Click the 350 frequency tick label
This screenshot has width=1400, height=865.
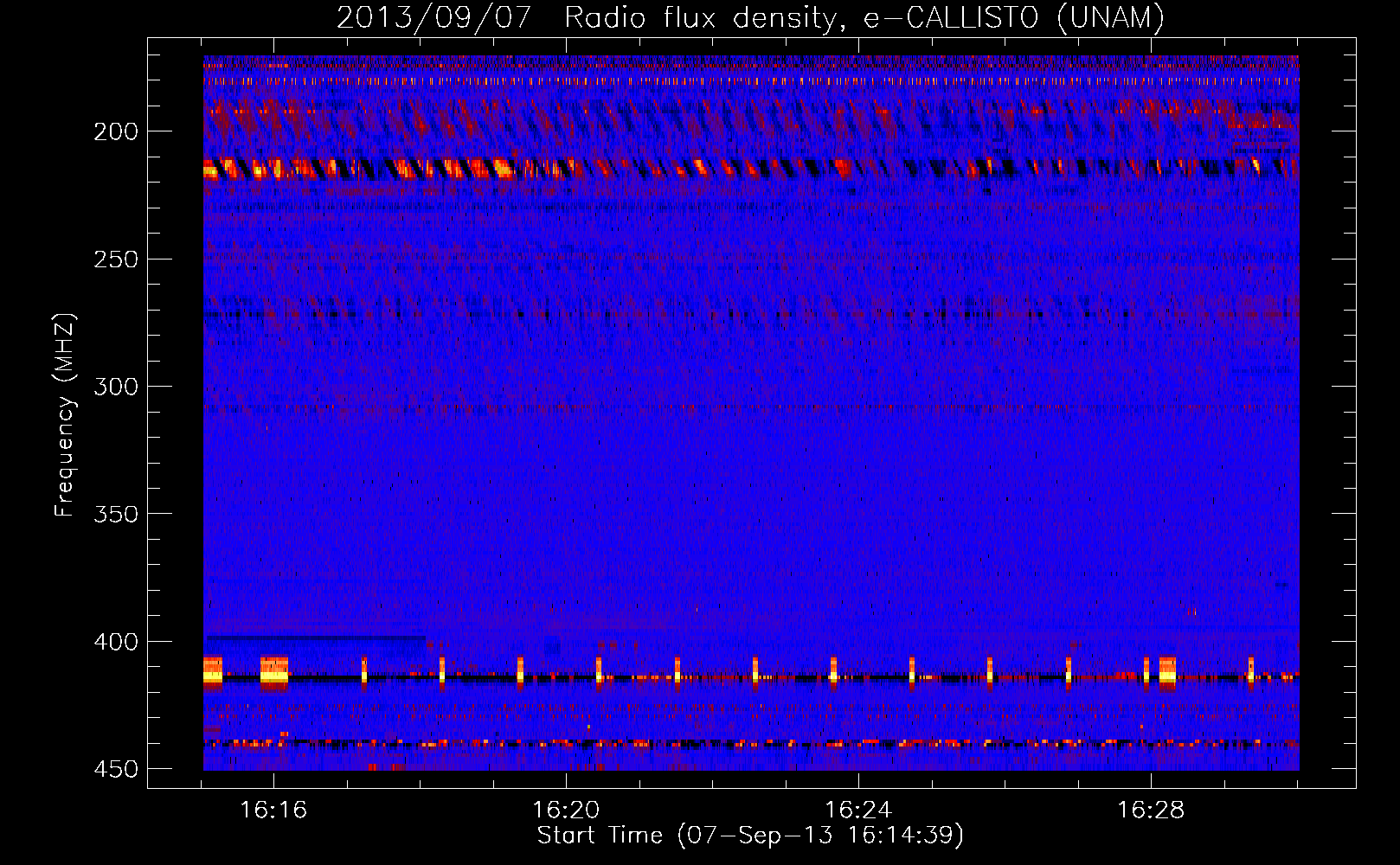click(116, 514)
